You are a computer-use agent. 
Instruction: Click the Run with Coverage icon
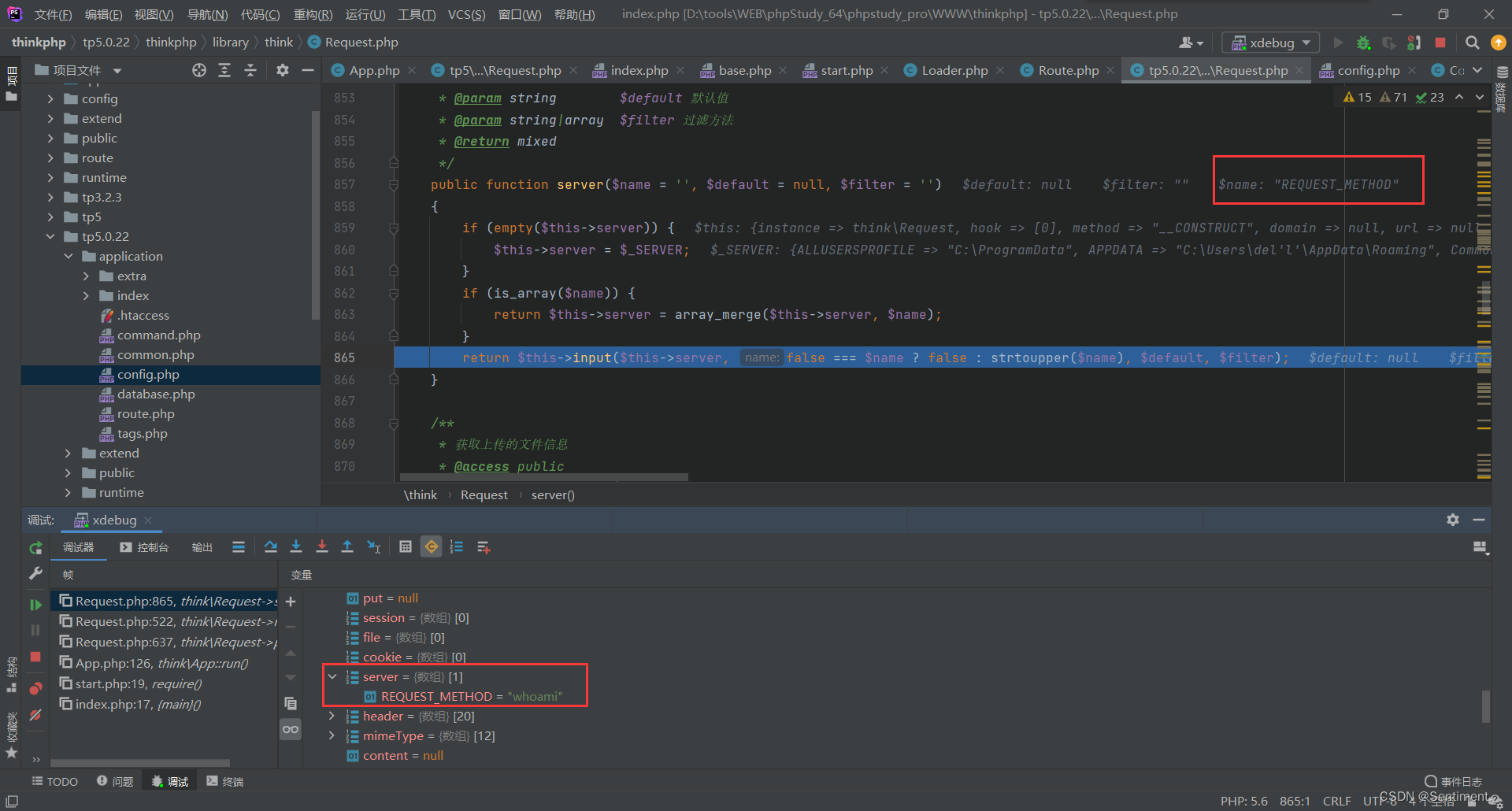point(1389,43)
